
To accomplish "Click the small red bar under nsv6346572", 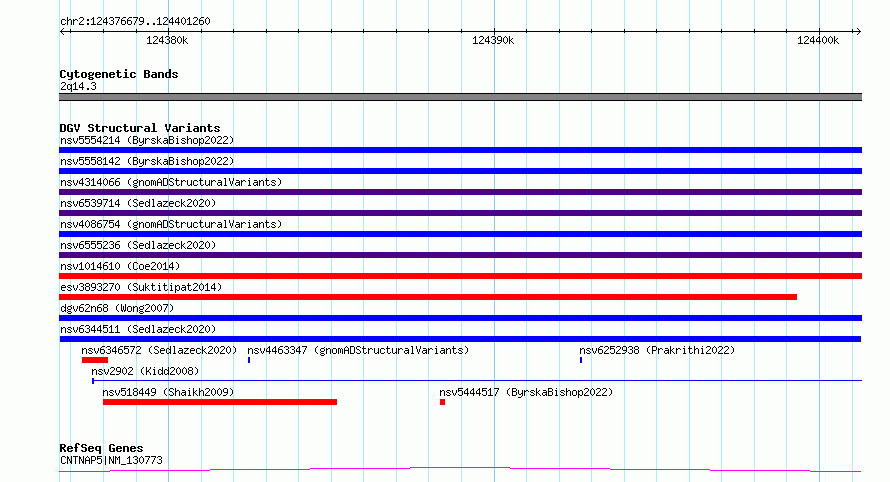I will (x=95, y=360).
